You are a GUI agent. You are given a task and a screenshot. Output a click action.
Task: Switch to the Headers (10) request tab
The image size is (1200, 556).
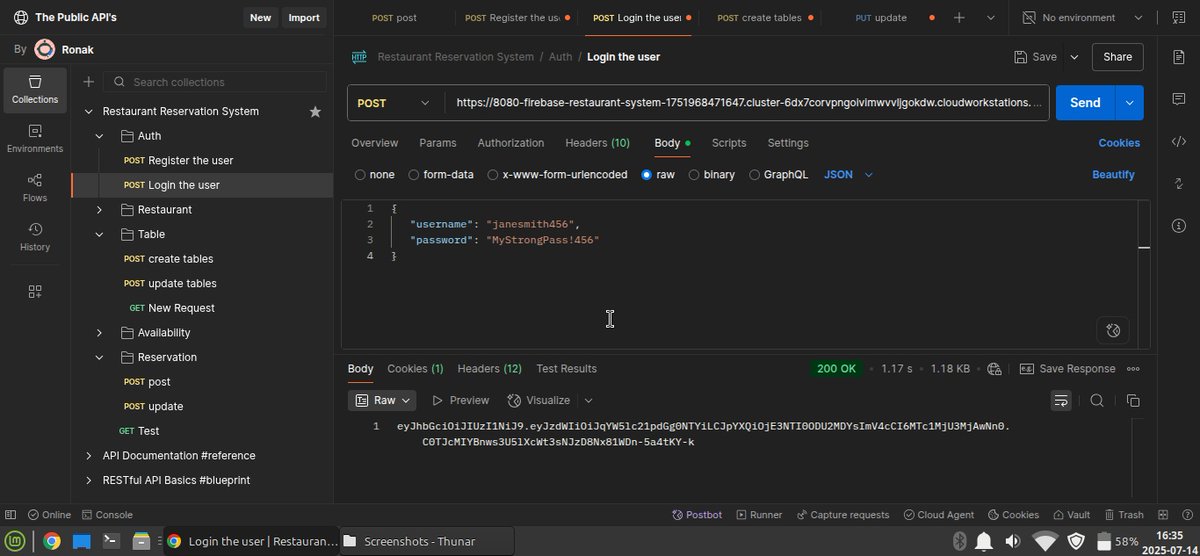[x=597, y=143]
